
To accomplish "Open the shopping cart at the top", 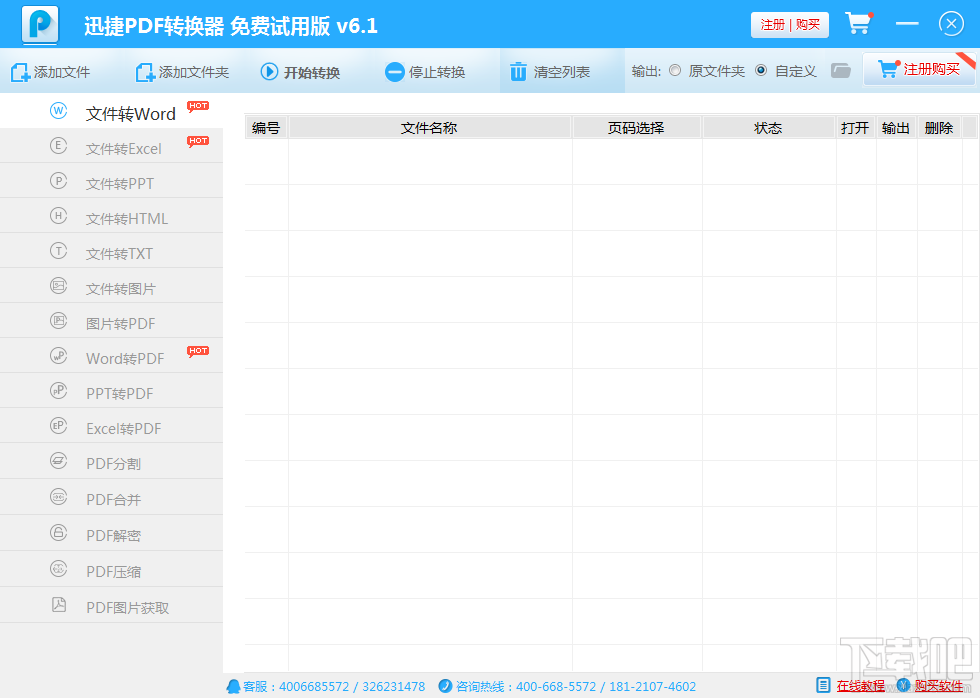I will [858, 22].
